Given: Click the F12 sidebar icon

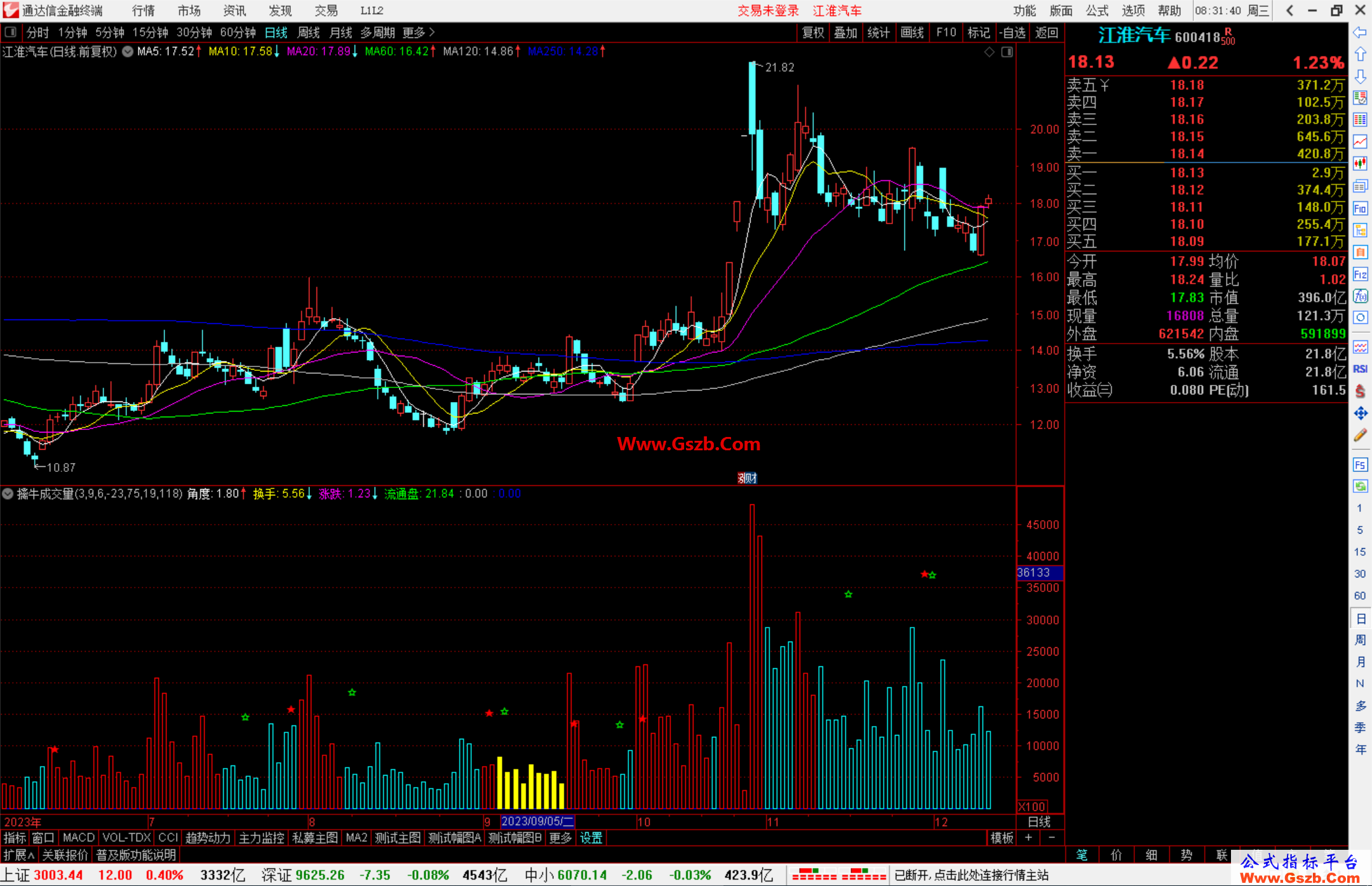Looking at the screenshot, I should (1360, 274).
